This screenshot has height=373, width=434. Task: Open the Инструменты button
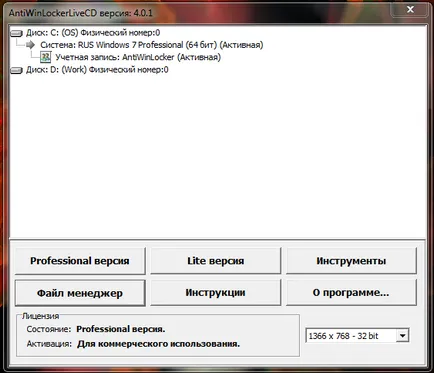[x=351, y=261]
